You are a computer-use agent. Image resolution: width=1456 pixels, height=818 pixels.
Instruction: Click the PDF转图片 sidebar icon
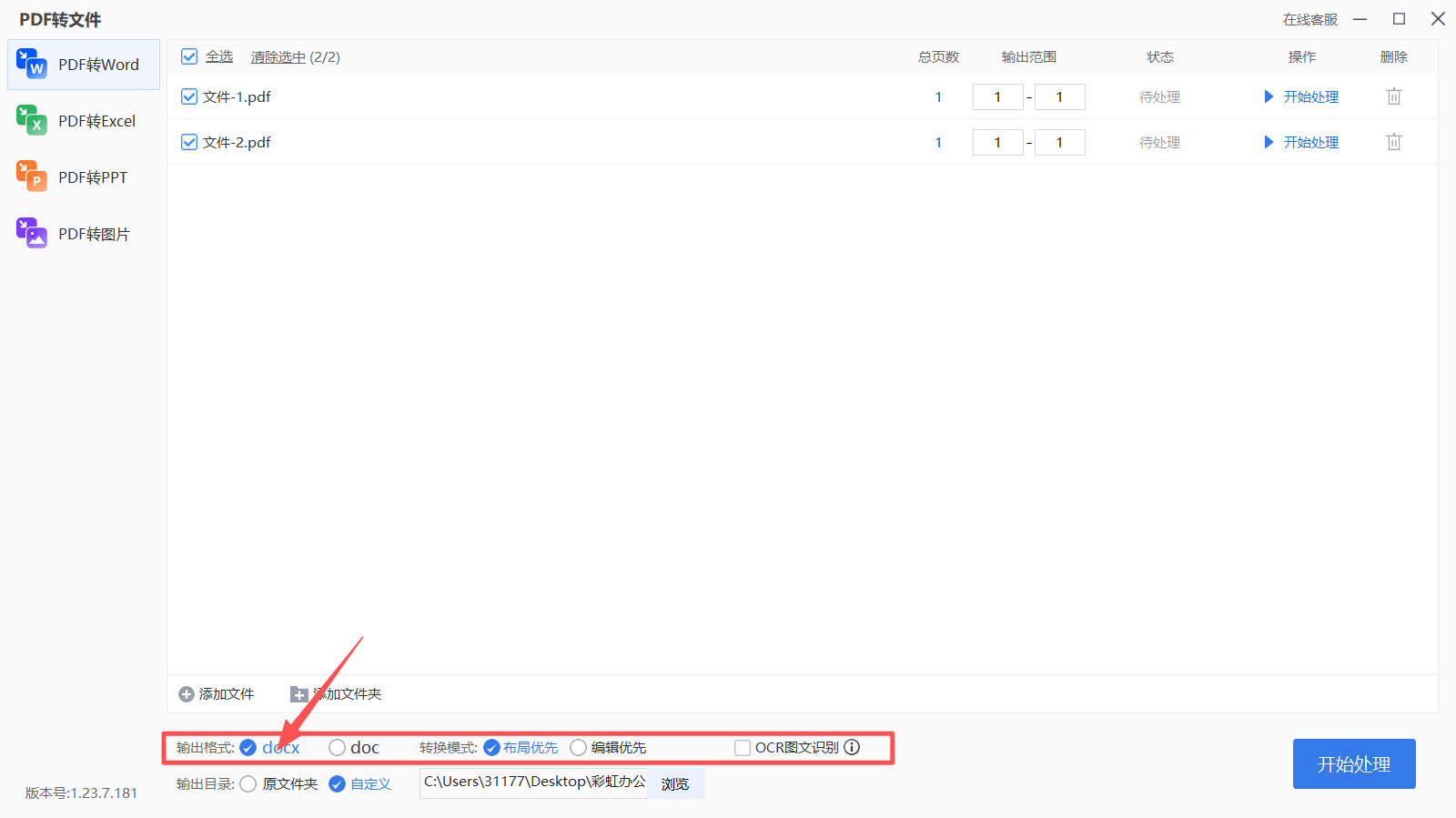(32, 233)
